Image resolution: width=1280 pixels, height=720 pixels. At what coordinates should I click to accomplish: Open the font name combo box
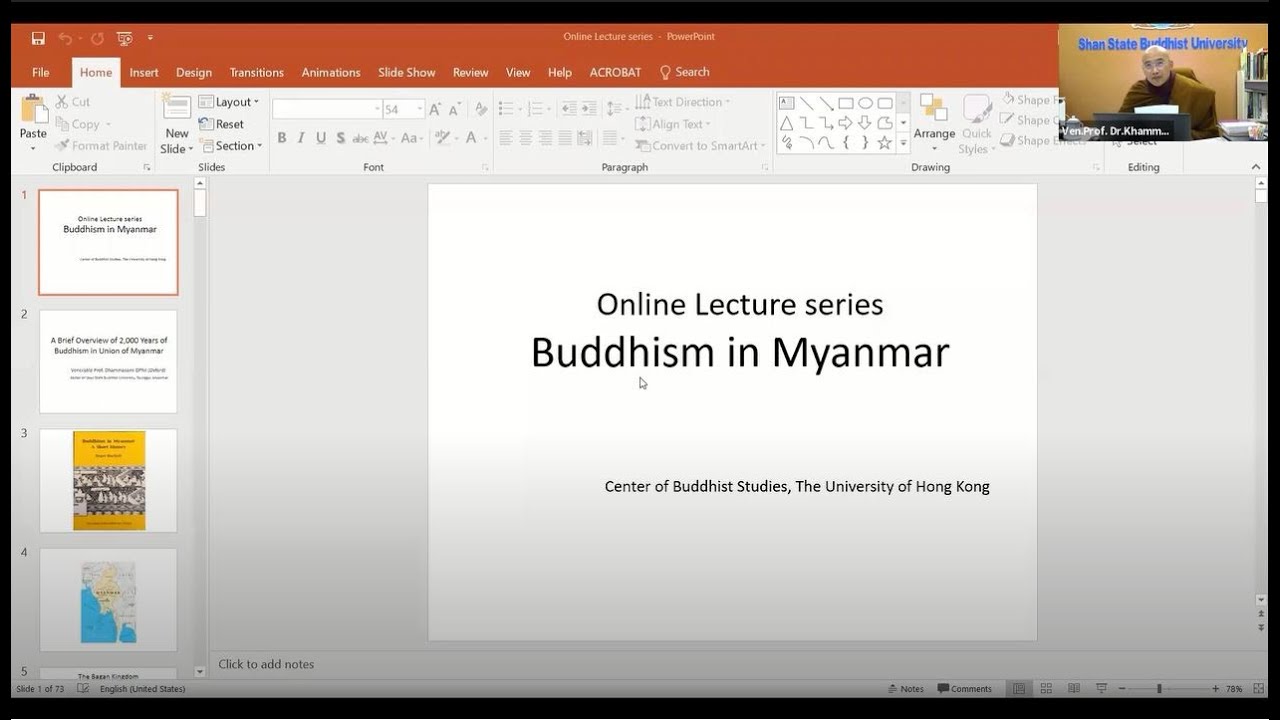pyautogui.click(x=327, y=109)
